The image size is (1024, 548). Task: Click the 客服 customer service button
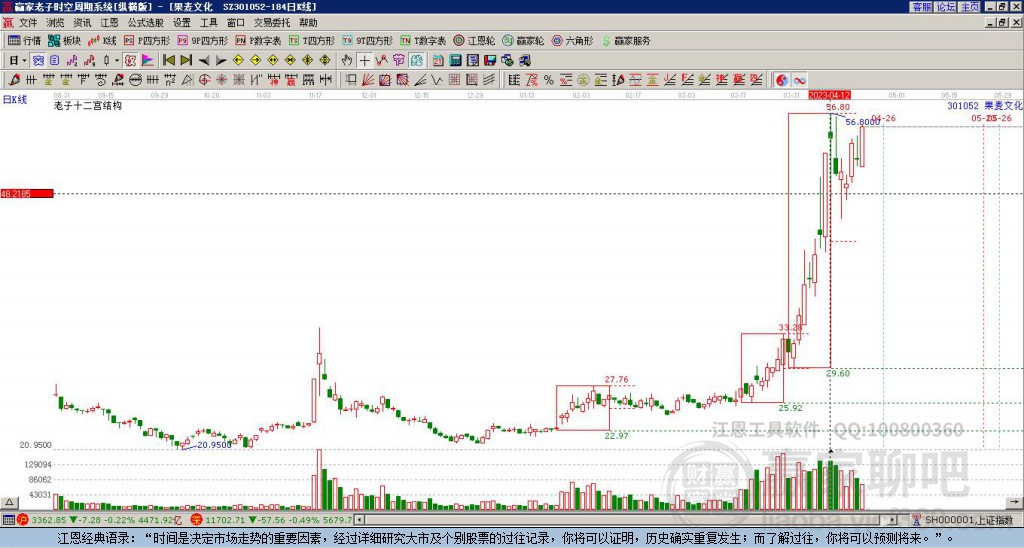point(921,7)
